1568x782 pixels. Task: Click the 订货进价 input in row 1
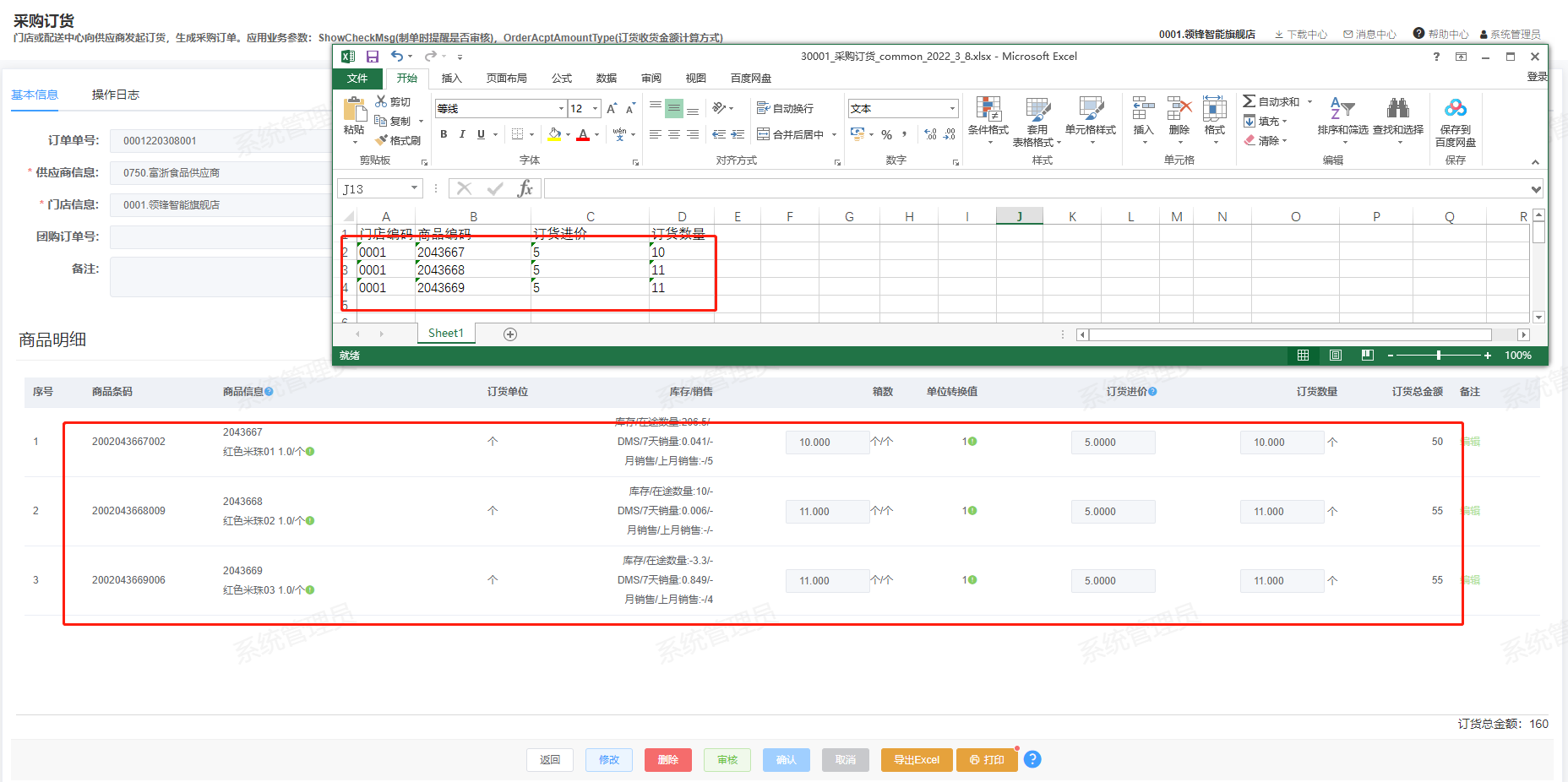1113,443
